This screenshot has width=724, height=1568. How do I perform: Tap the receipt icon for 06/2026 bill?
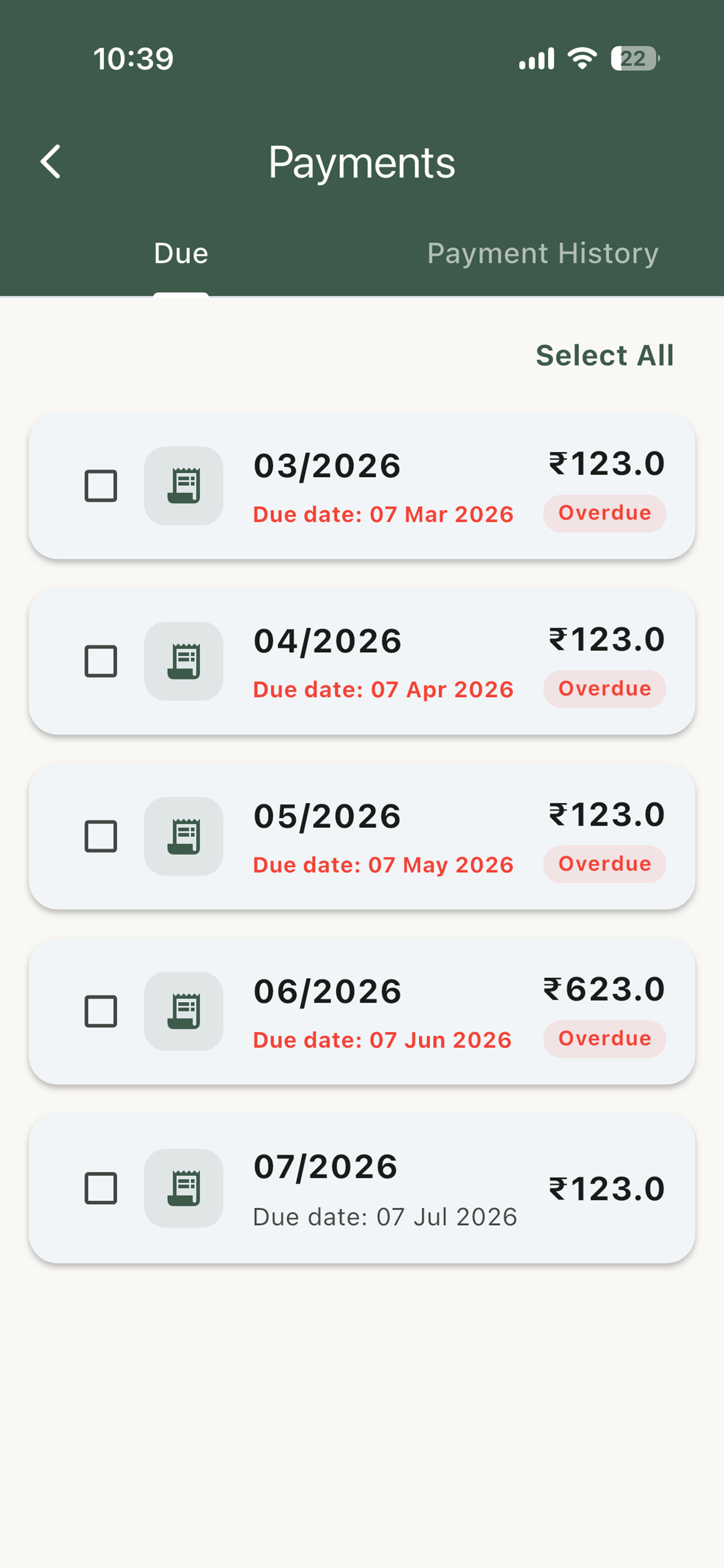[x=184, y=1011]
